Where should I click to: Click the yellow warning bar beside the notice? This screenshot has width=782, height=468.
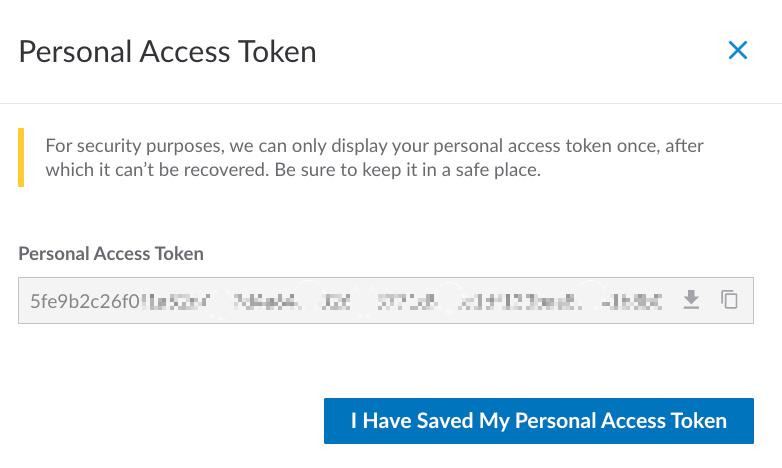pyautogui.click(x=21, y=158)
